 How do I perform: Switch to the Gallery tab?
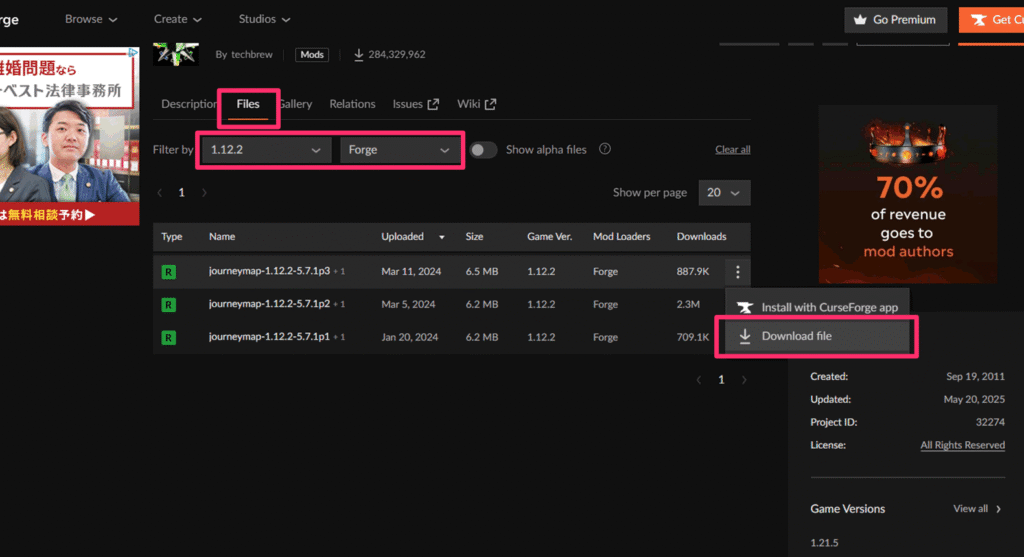296,104
